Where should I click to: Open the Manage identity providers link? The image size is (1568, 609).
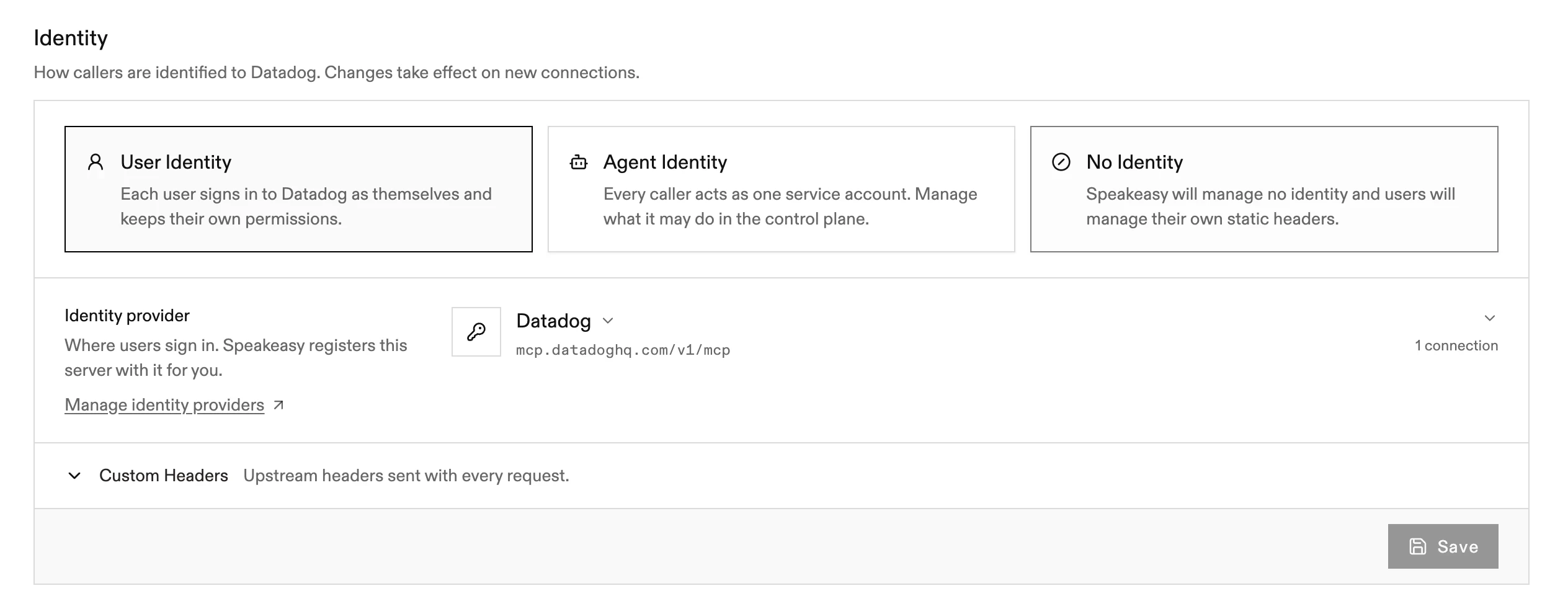point(164,405)
